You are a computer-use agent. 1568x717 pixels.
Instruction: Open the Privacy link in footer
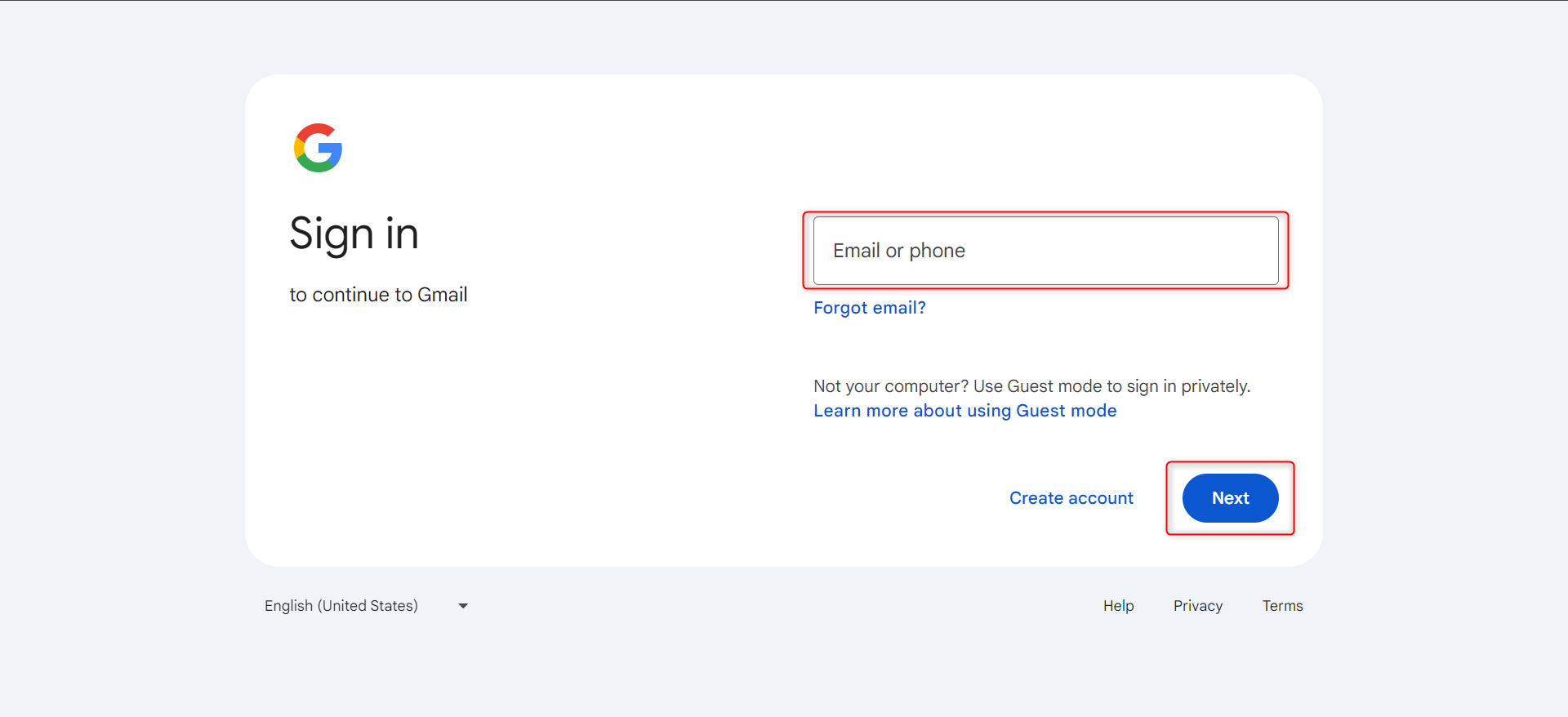pos(1197,606)
